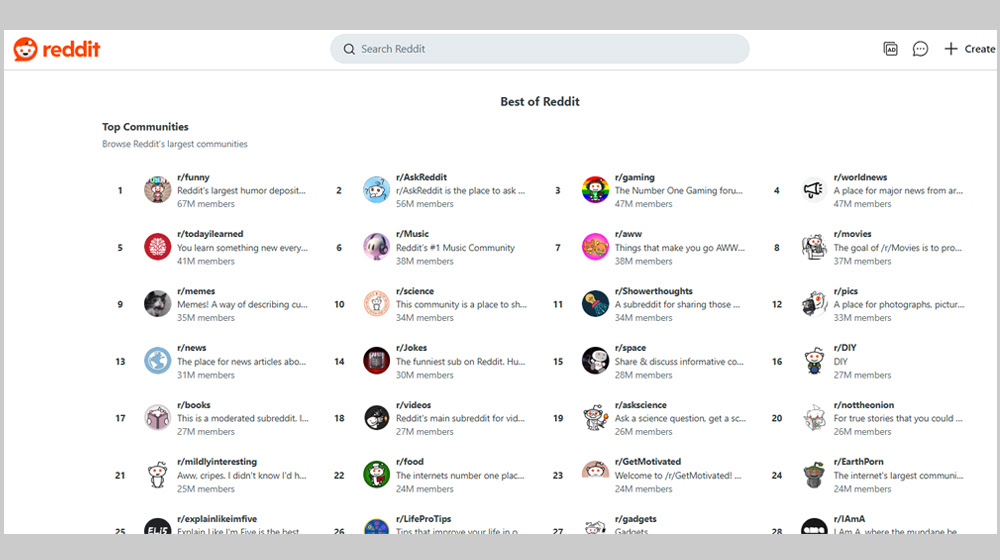Open the r/books community avatar
1000x560 pixels.
(158, 418)
